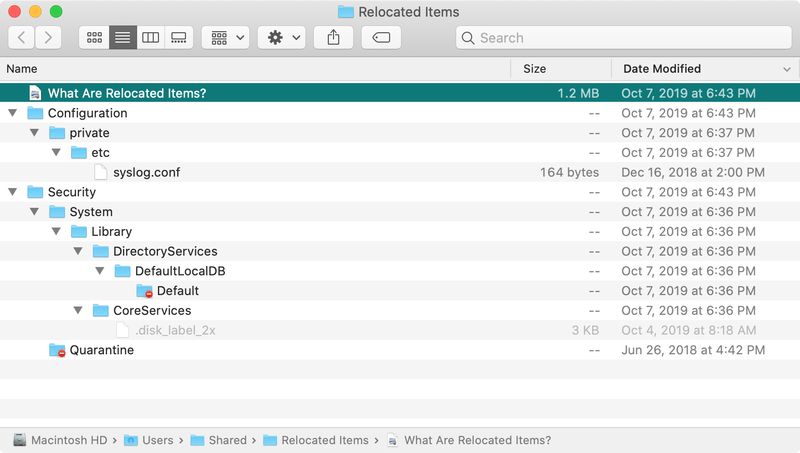Viewport: 800px width, 453px height.
Task: Click the 'DirectoryServices' folder name
Action: 165,251
